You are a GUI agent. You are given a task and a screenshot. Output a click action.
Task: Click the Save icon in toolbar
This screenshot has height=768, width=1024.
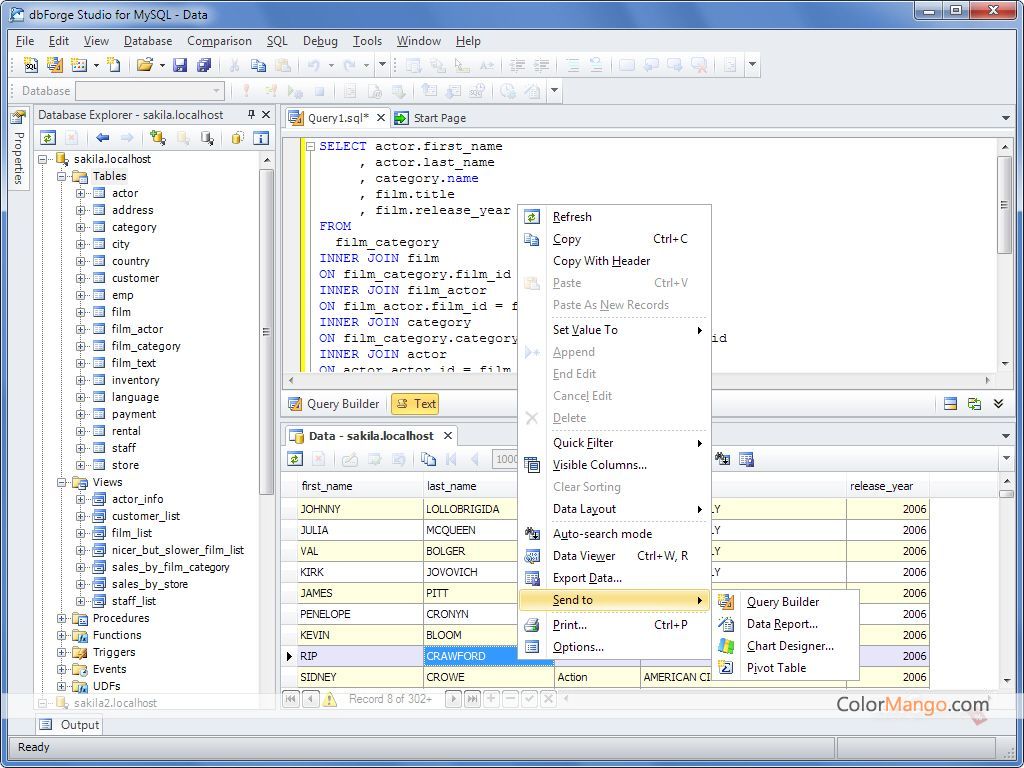180,65
